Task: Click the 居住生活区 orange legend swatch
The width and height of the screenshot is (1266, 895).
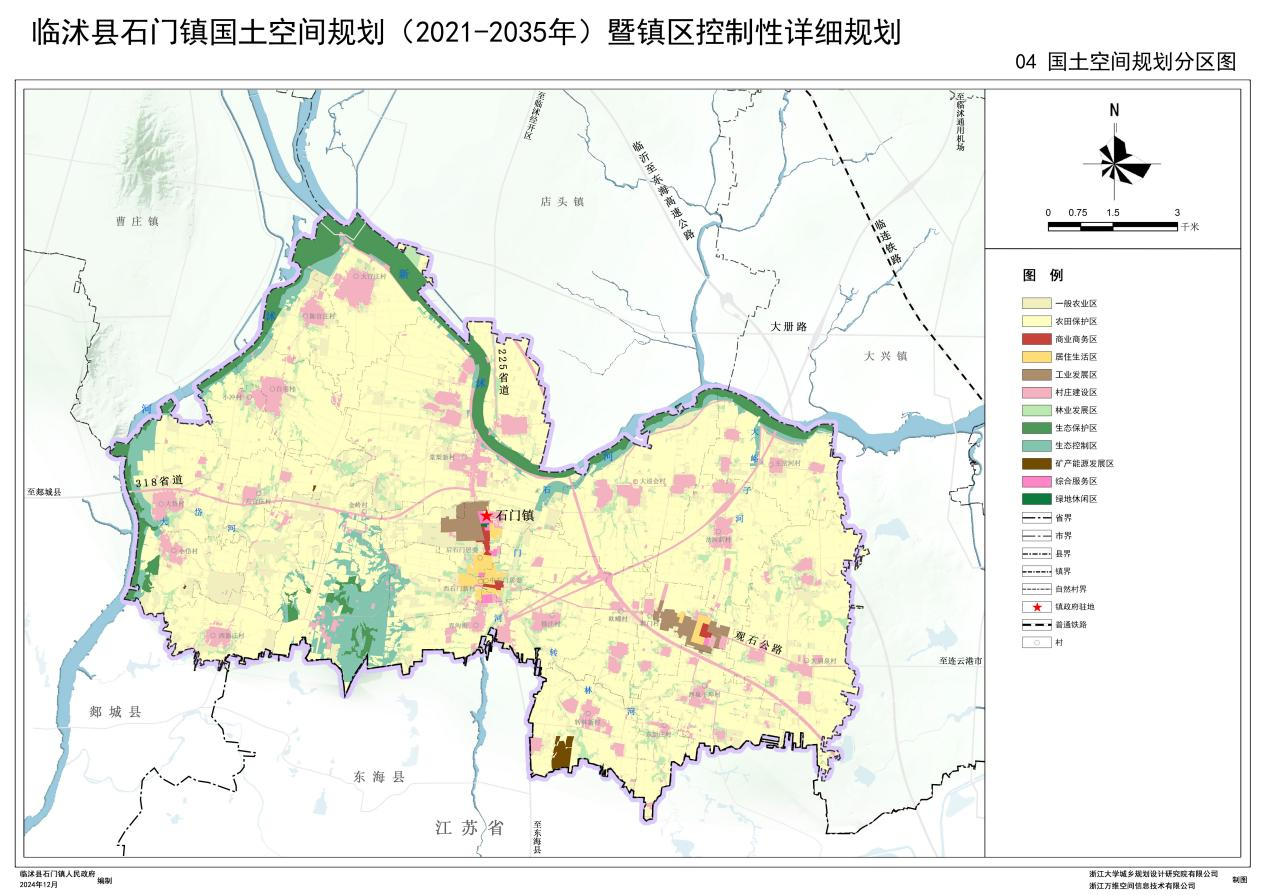Action: click(1035, 357)
